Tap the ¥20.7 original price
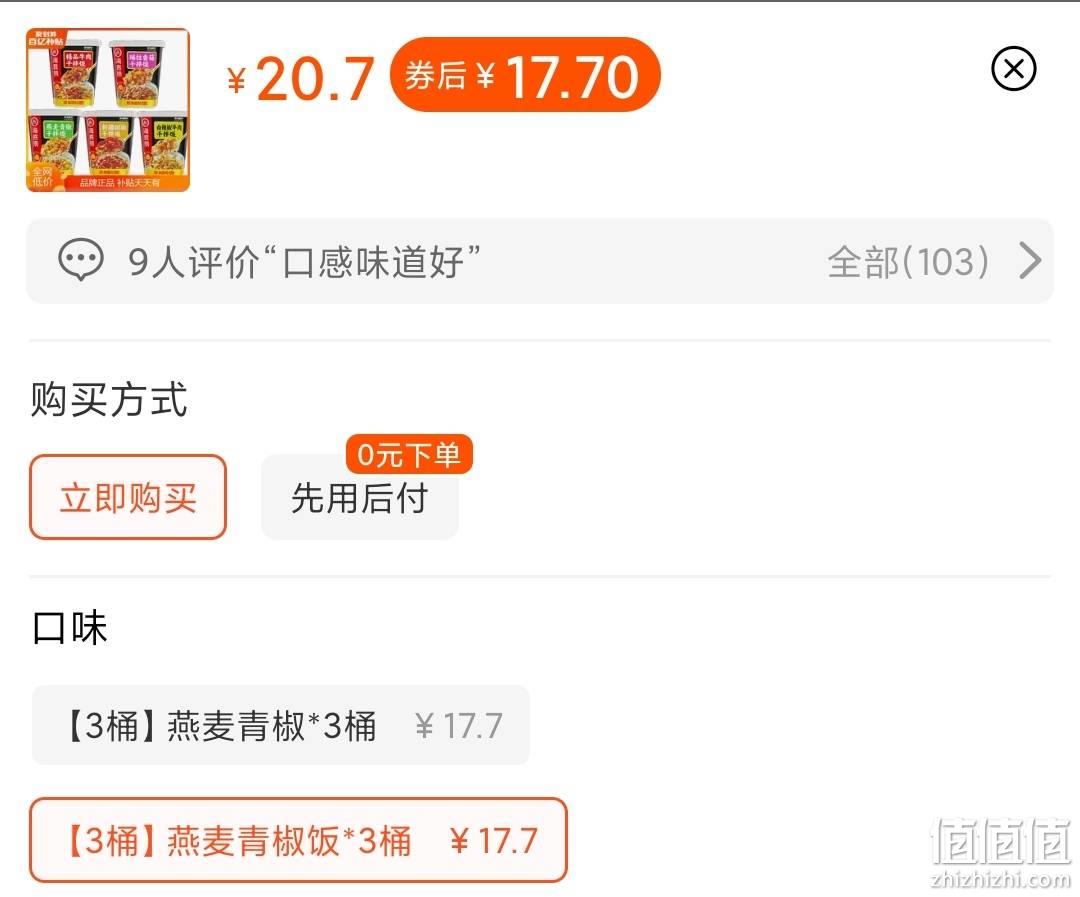Image resolution: width=1080 pixels, height=897 pixels. (x=301, y=79)
